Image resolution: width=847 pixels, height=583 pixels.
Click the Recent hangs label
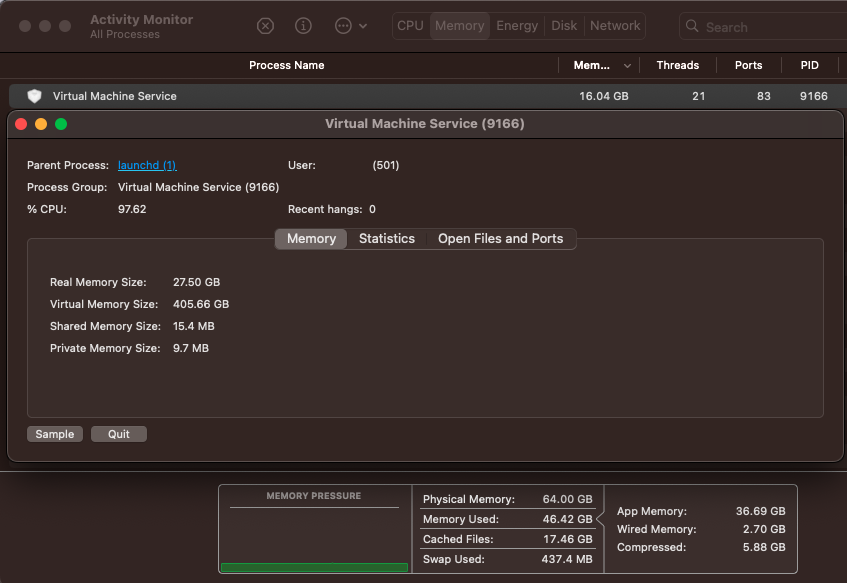coord(325,209)
